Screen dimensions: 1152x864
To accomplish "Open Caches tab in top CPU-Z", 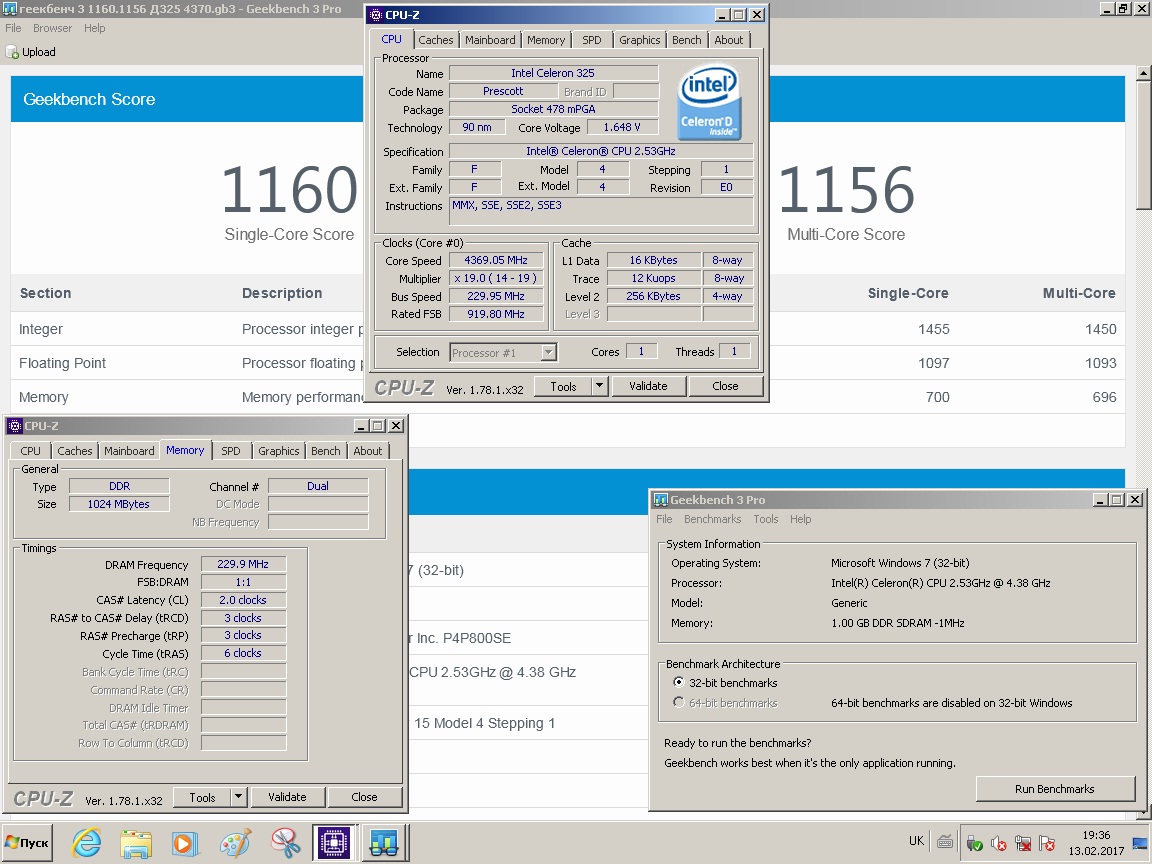I will (x=436, y=40).
